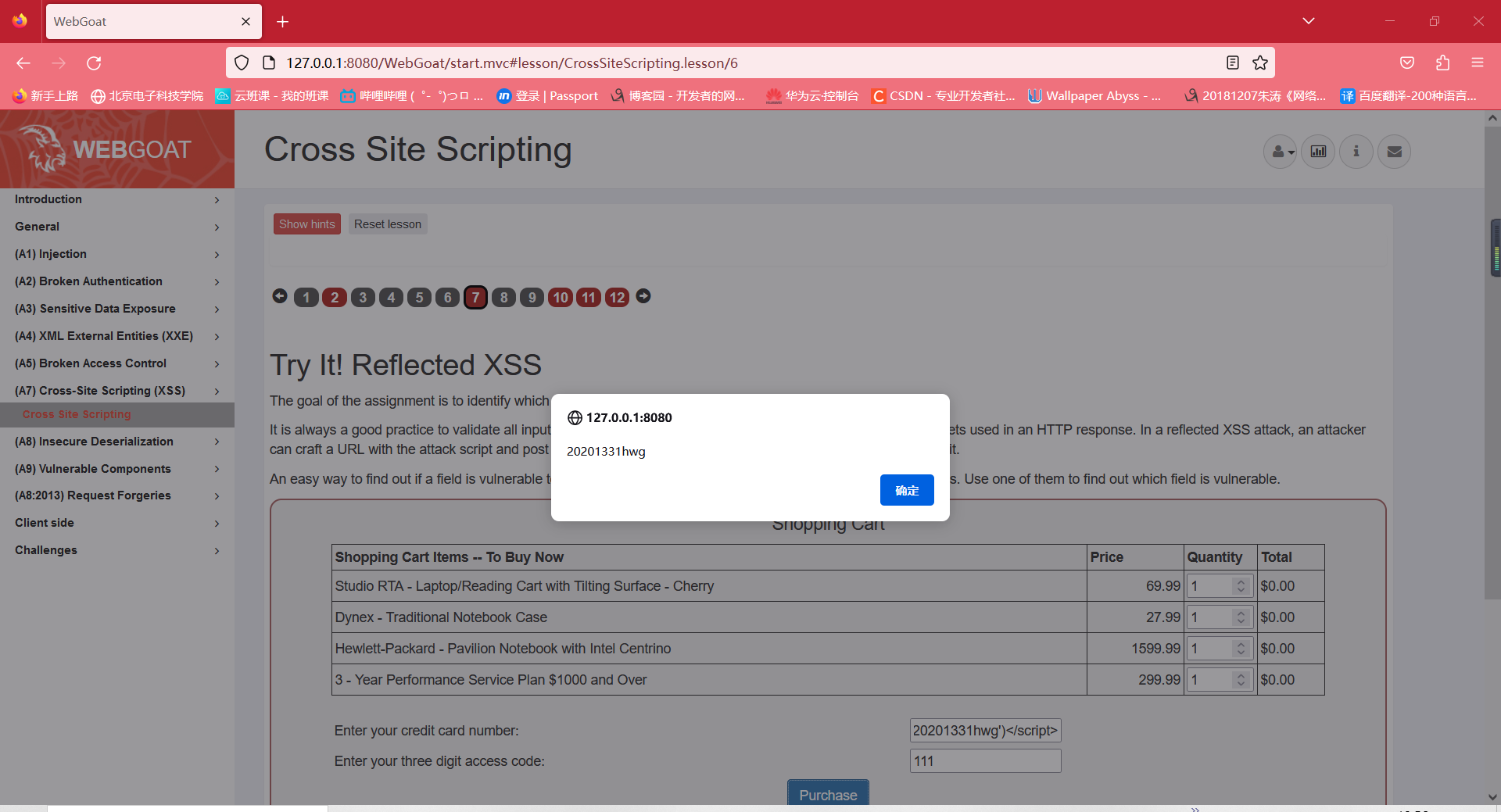Click the browser back arrow
This screenshot has width=1501, height=812.
pos(23,63)
